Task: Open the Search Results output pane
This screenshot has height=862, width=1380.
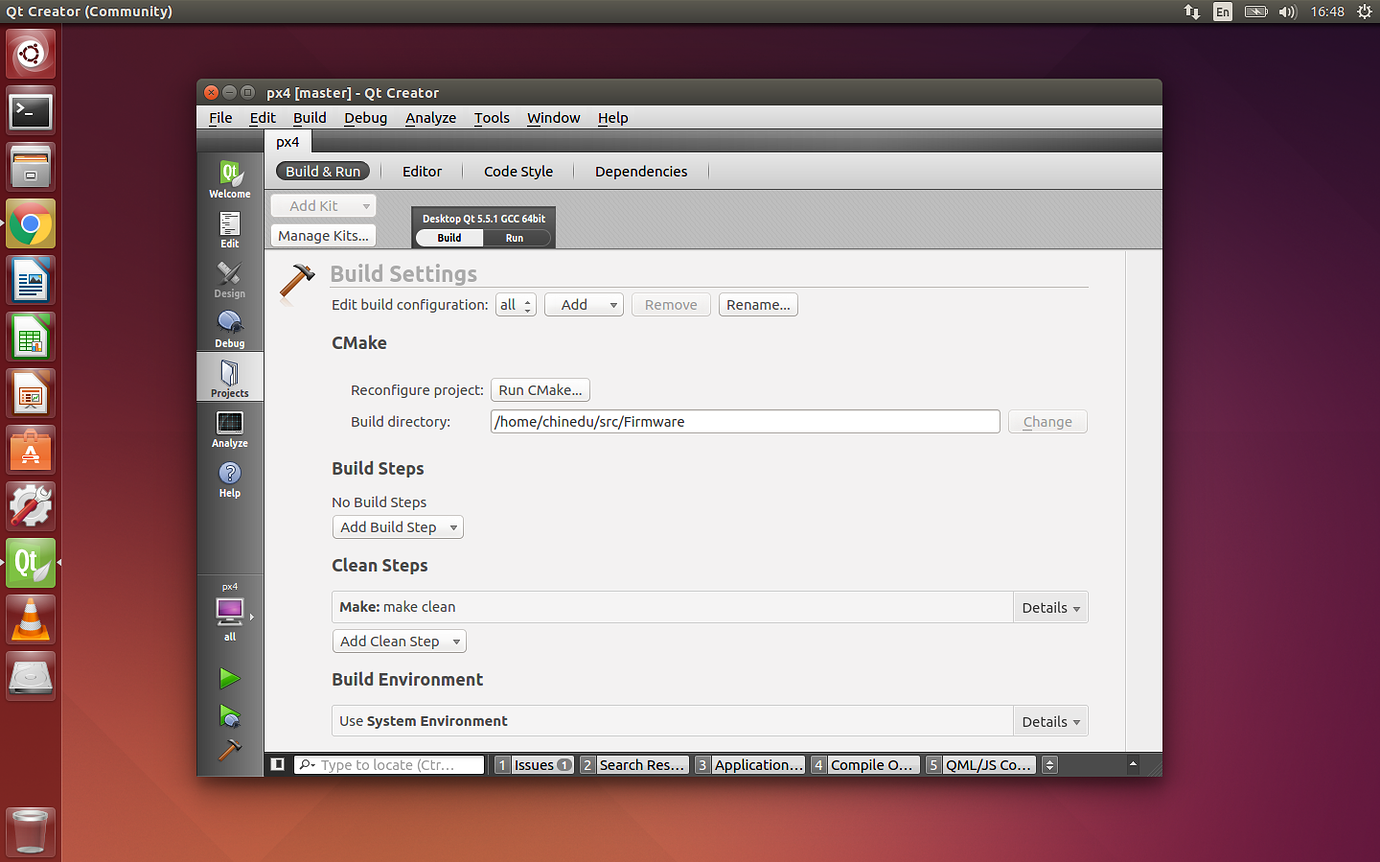Action: tap(634, 765)
